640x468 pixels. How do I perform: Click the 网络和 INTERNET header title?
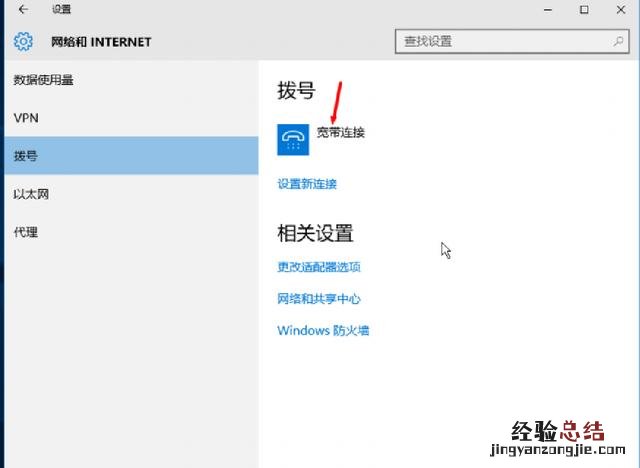(x=101, y=42)
